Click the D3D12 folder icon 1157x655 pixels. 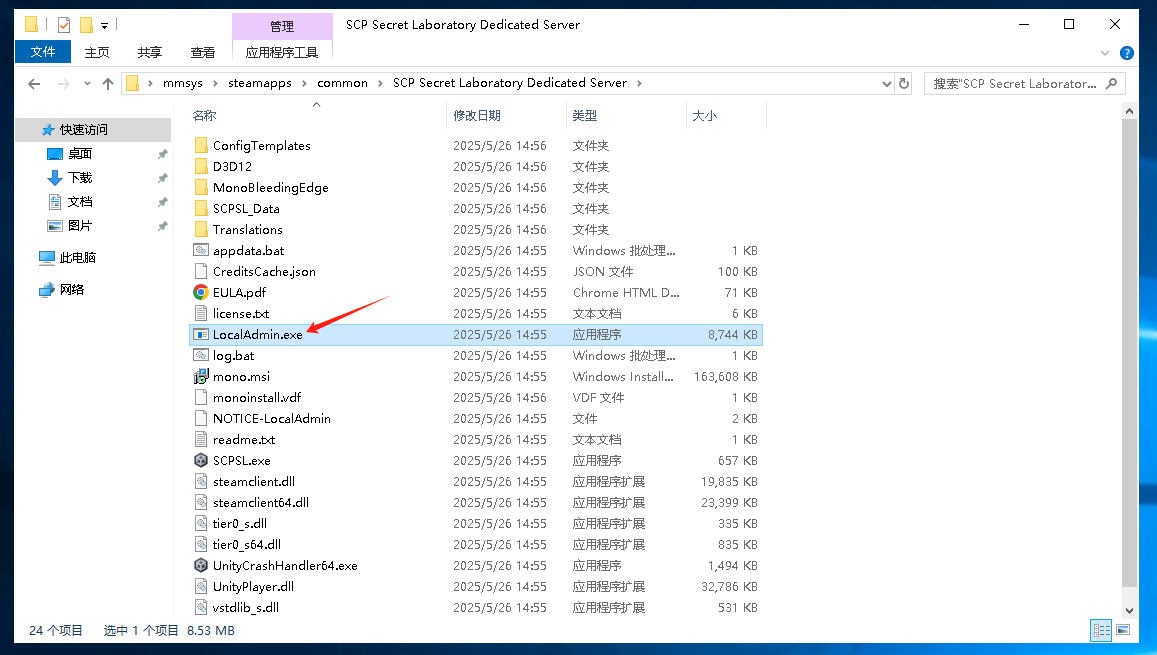pos(201,166)
